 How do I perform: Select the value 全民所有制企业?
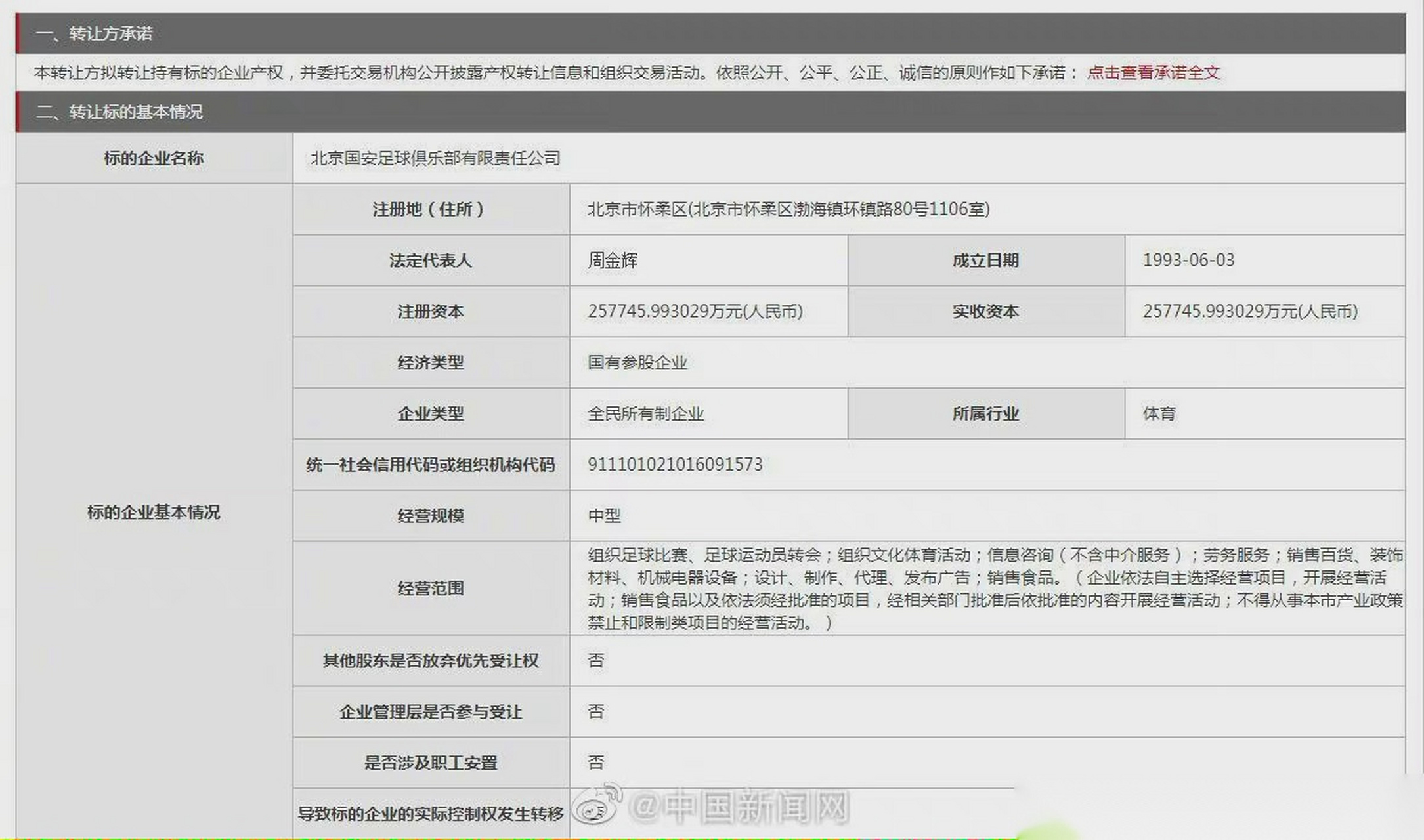646,414
